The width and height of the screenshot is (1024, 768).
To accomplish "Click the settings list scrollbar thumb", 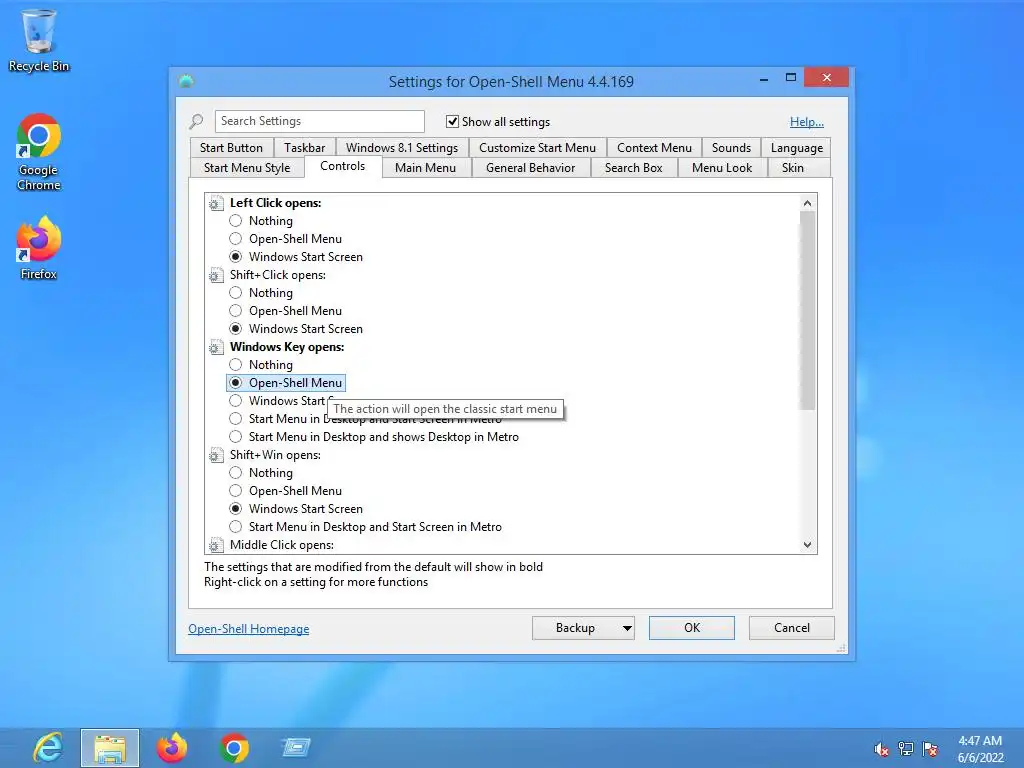I will 808,311.
